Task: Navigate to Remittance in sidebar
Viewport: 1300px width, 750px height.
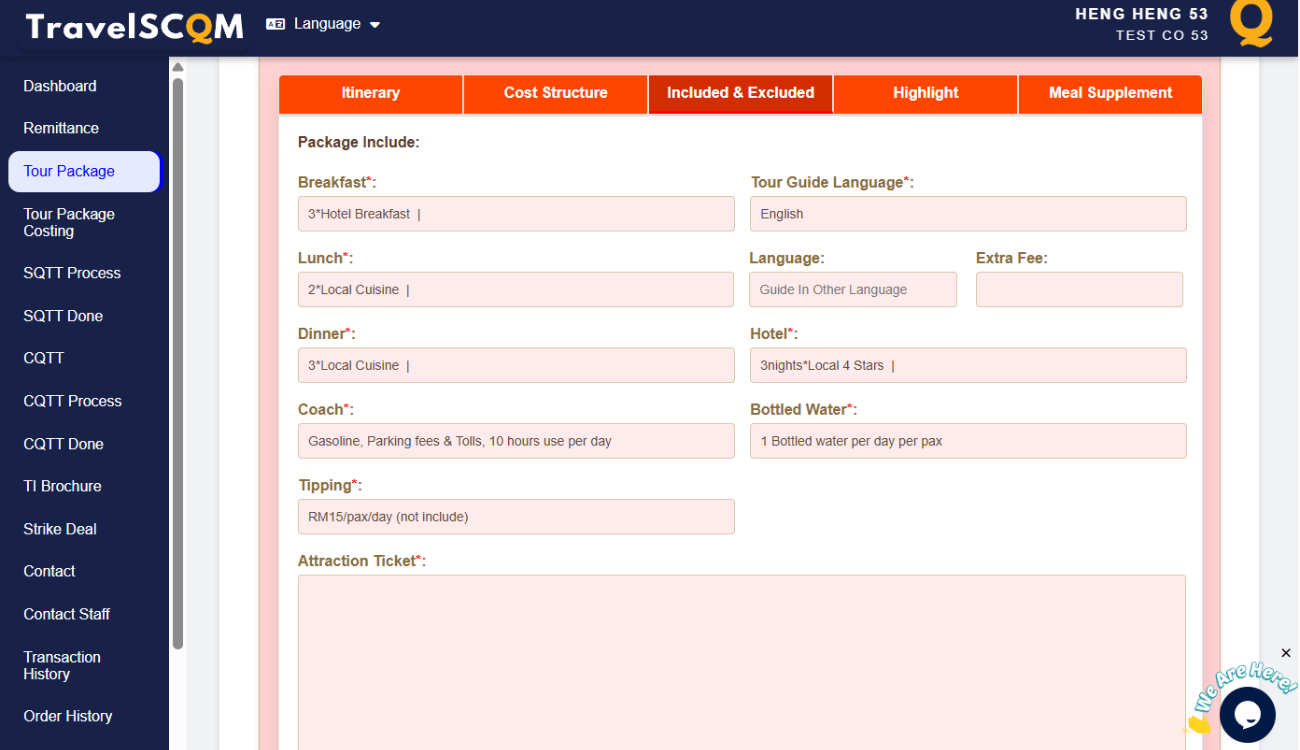Action: point(61,128)
